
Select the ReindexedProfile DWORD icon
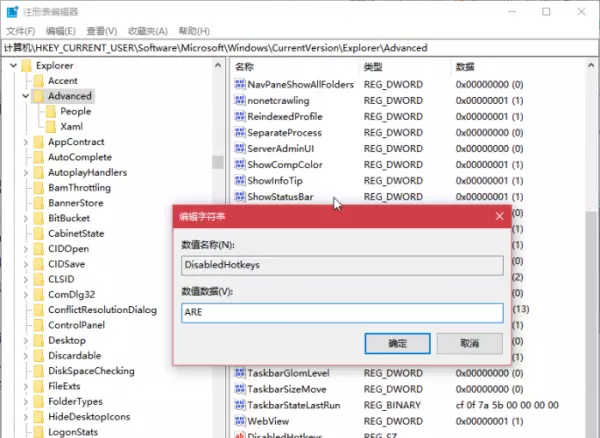click(x=240, y=116)
